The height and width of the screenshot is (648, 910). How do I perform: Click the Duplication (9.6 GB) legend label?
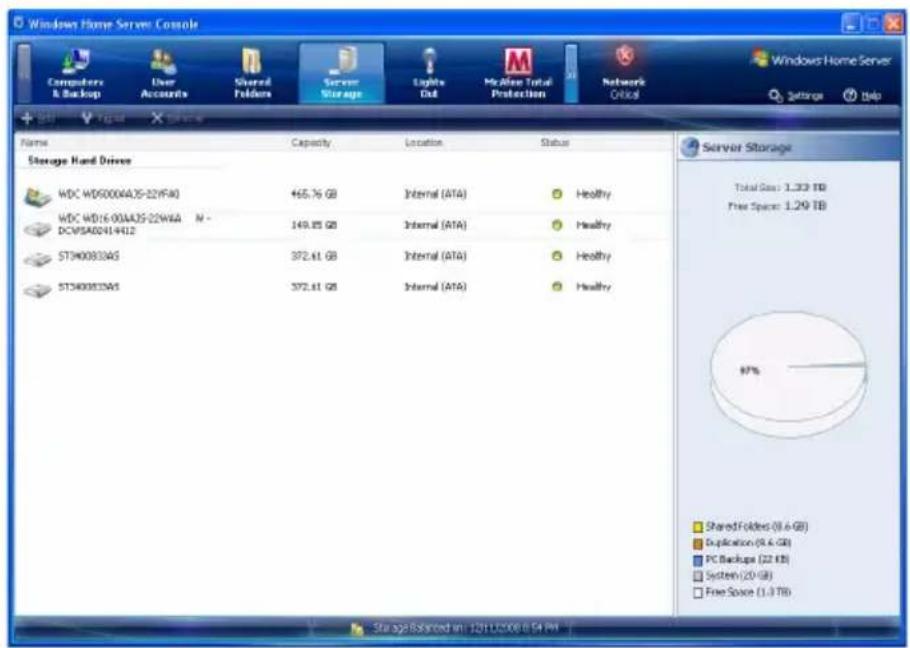(748, 544)
